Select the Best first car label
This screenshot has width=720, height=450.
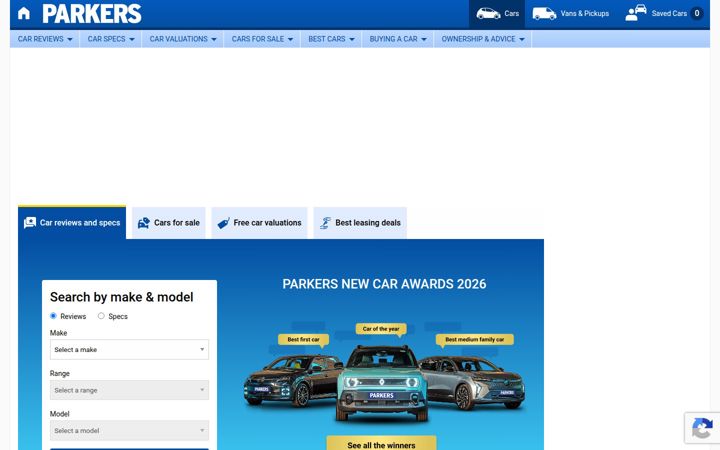coord(304,339)
